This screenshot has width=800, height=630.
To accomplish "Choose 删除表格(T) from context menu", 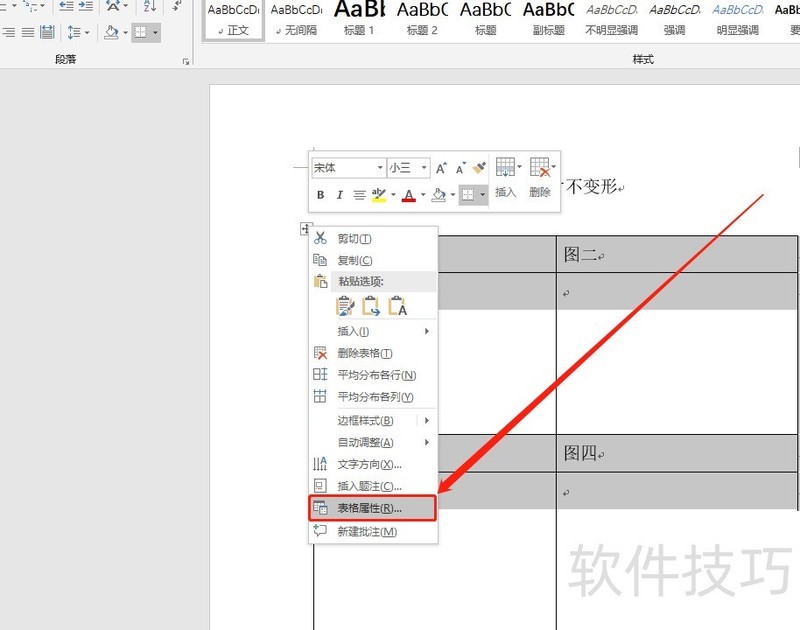I will 373,353.
